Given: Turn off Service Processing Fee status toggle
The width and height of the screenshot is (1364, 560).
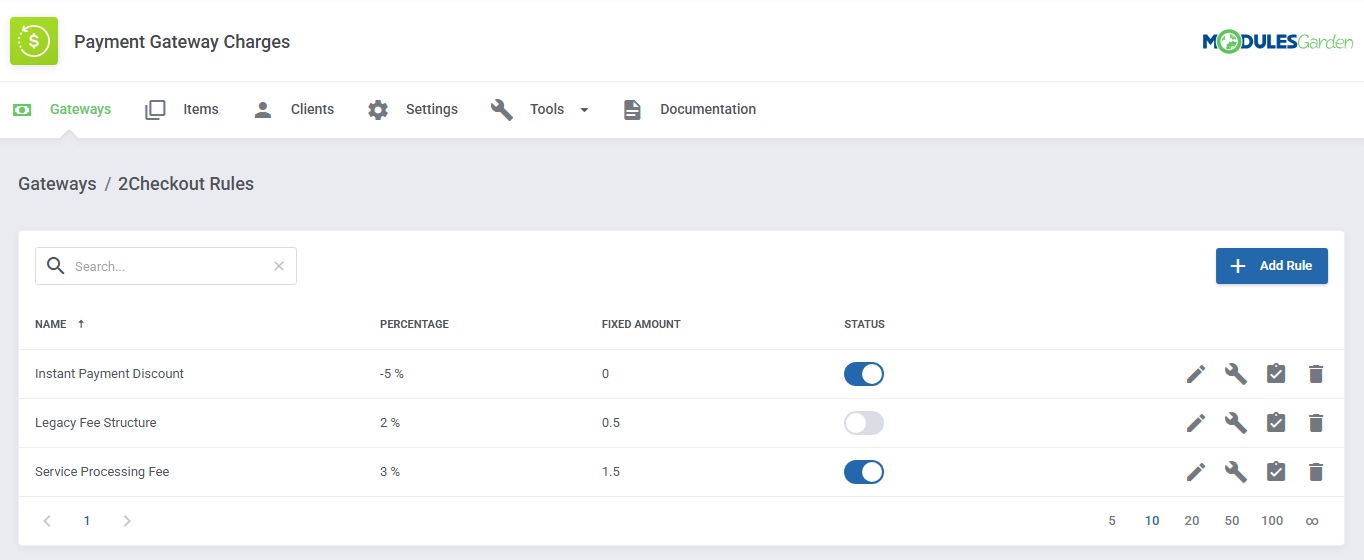Looking at the screenshot, I should (x=864, y=472).
